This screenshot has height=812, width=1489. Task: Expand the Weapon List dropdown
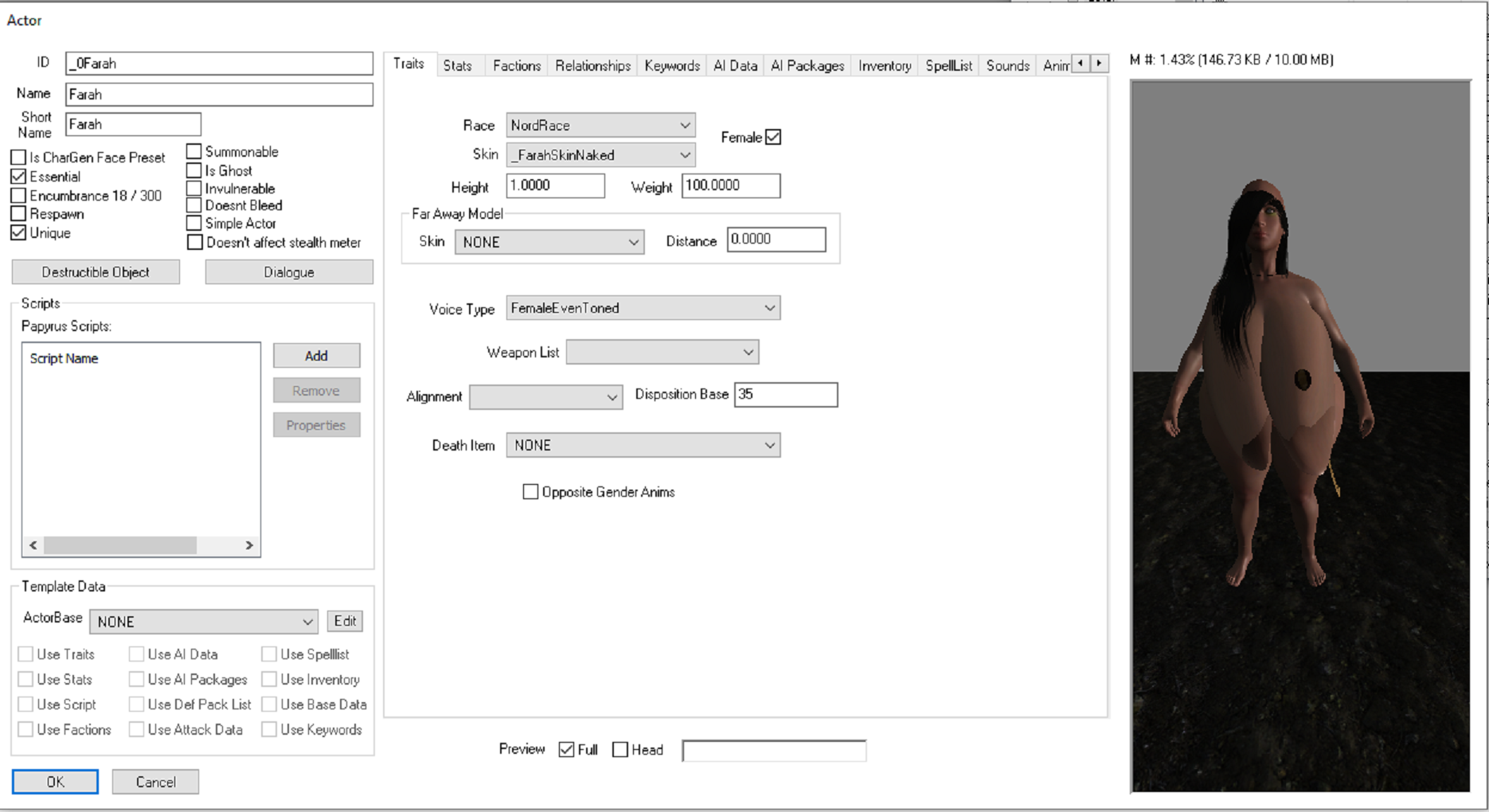click(662, 352)
